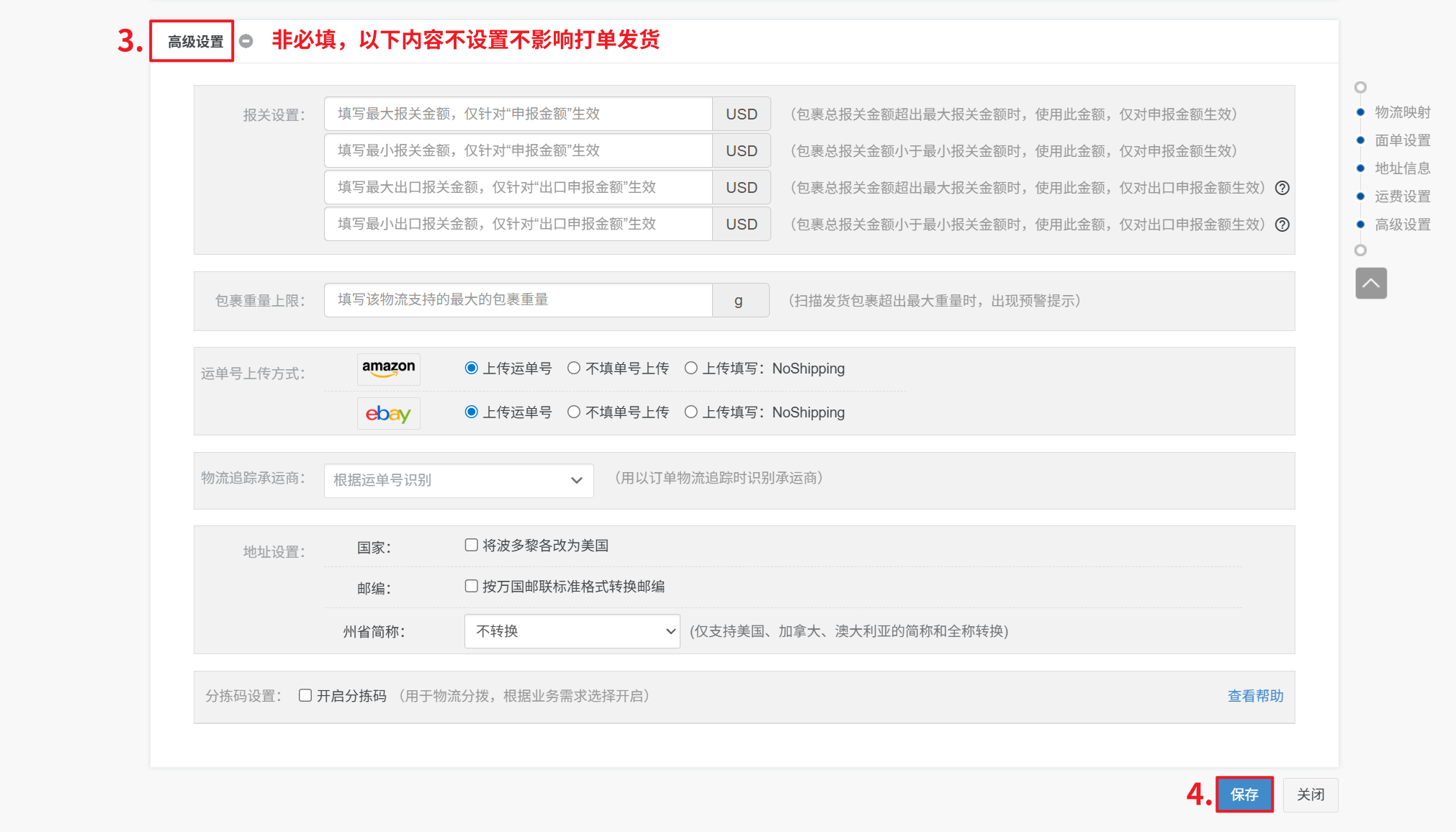The image size is (1456, 832).
Task: Click the 包裹重量上限 input field
Action: pos(518,300)
